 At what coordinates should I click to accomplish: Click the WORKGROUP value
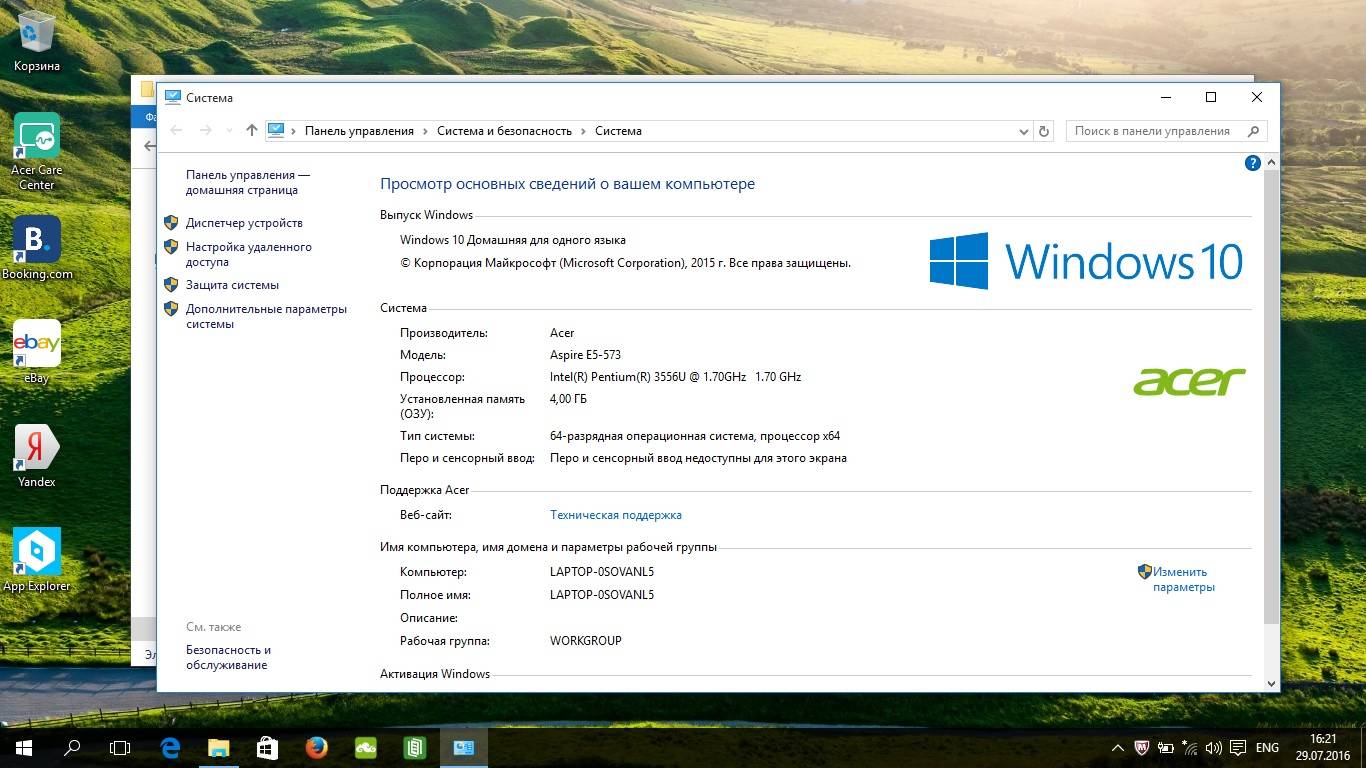(586, 641)
